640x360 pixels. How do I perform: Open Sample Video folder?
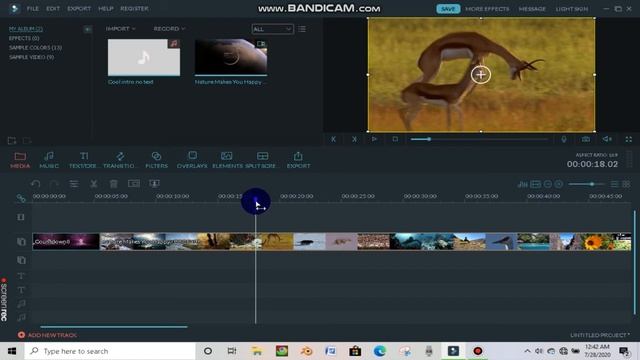coord(31,57)
